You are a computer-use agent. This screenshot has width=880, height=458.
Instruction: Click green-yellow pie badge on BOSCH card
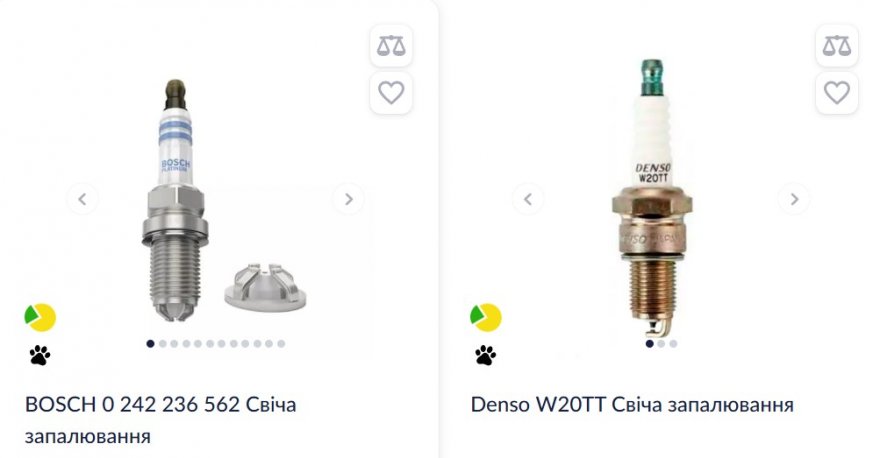pos(40,317)
